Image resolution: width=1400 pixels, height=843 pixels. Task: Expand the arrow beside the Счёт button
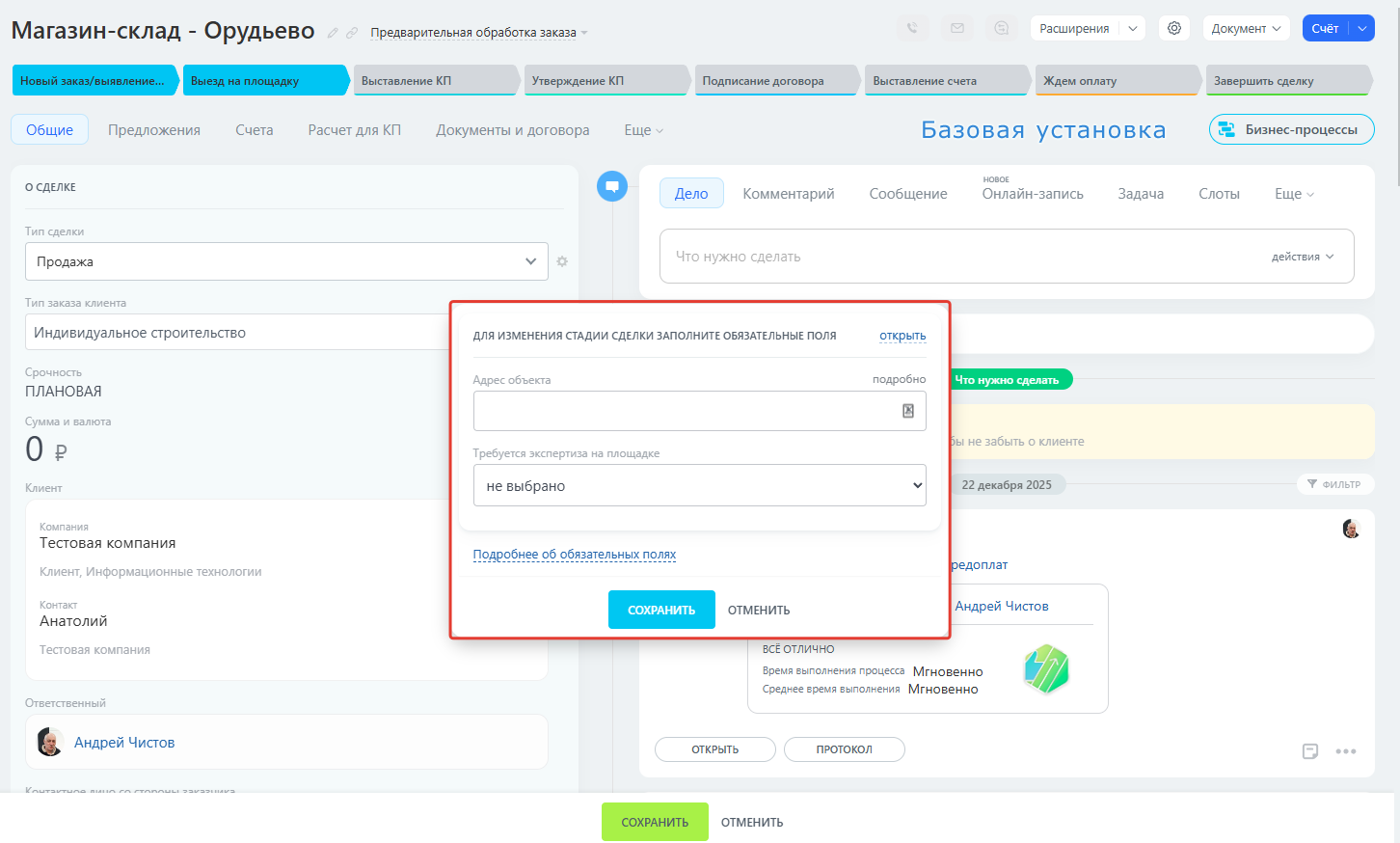pos(1362,28)
